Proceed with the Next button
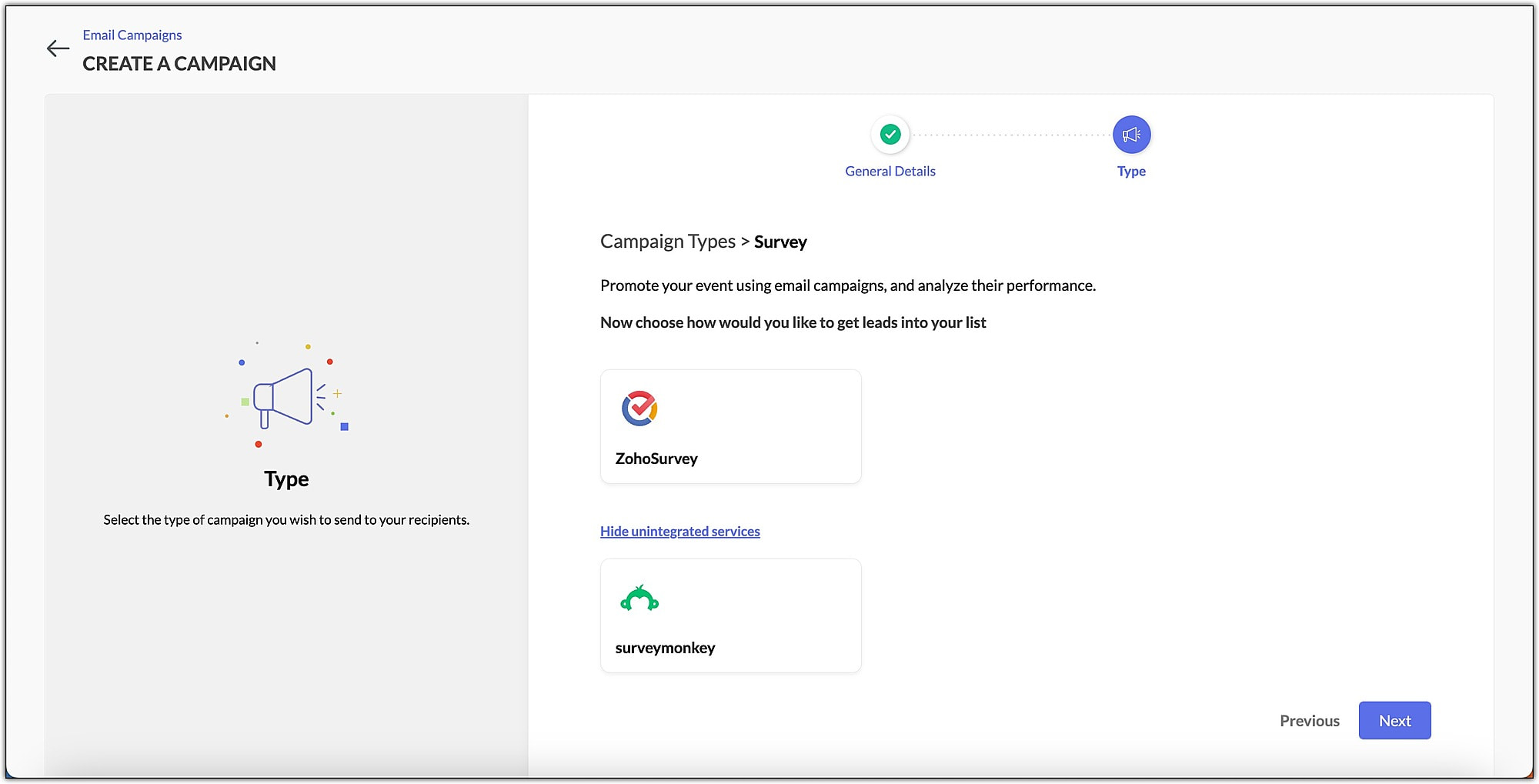 (x=1394, y=721)
